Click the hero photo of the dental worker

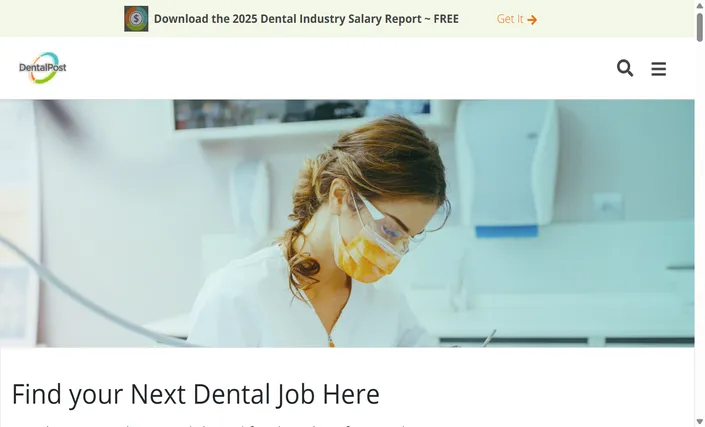point(347,223)
